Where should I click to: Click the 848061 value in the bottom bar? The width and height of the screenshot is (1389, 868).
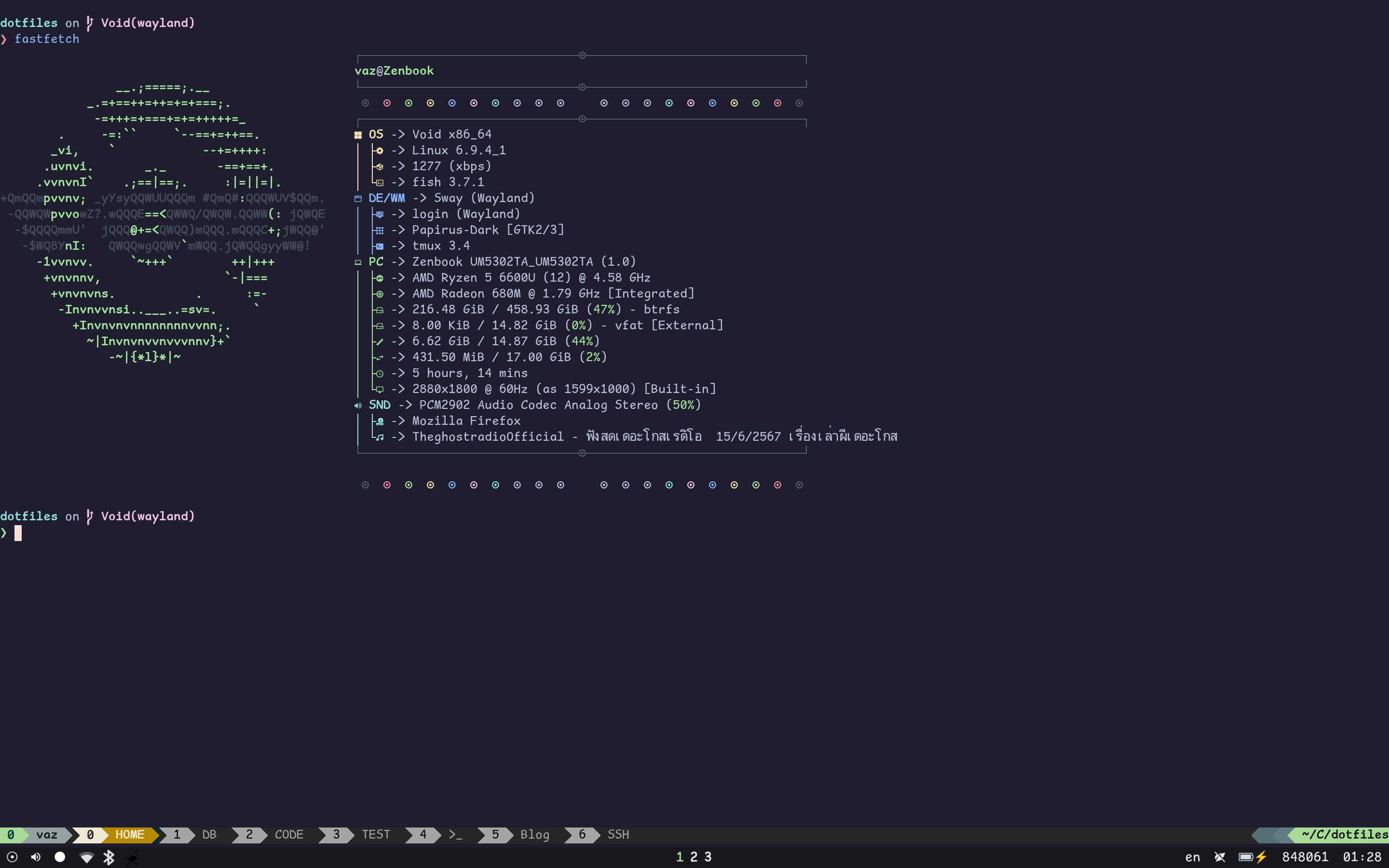[x=1305, y=857]
